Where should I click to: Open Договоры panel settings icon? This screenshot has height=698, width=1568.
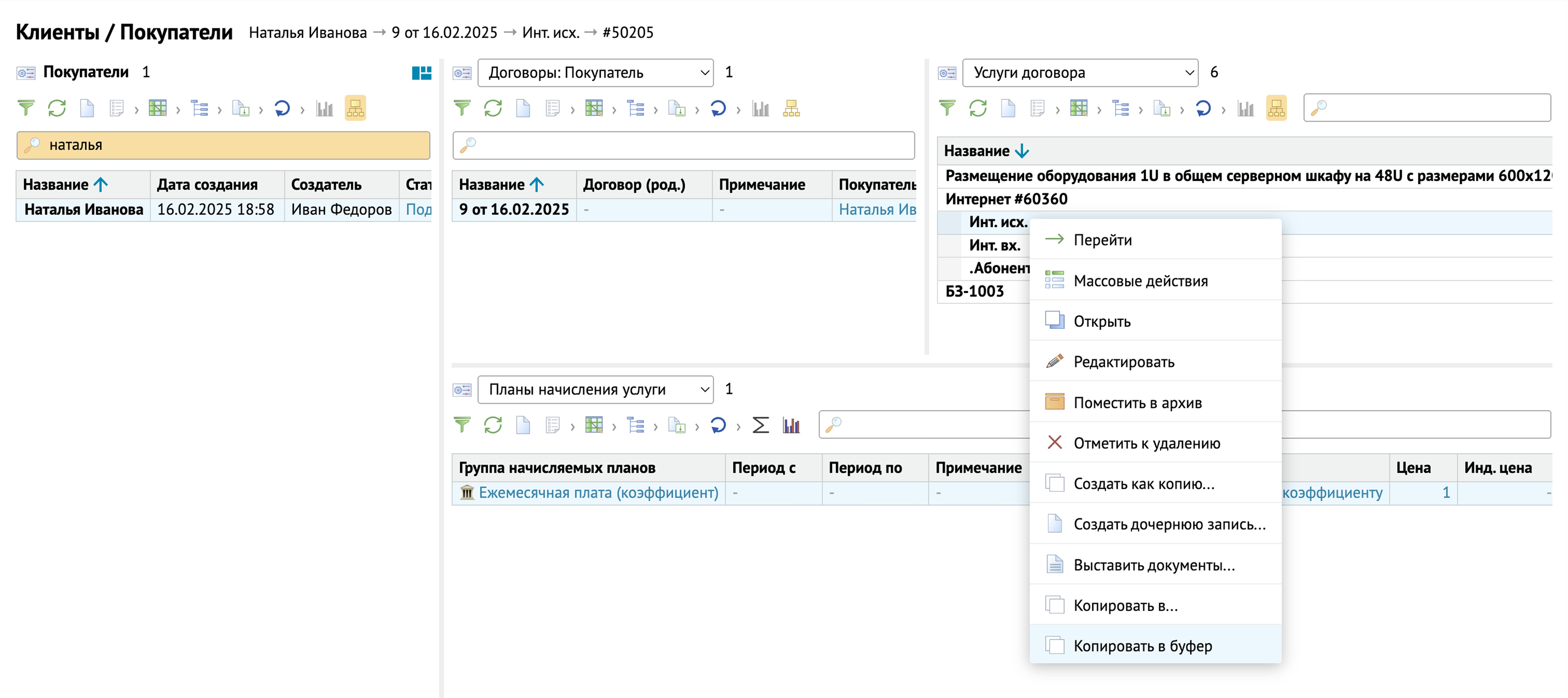(x=462, y=73)
